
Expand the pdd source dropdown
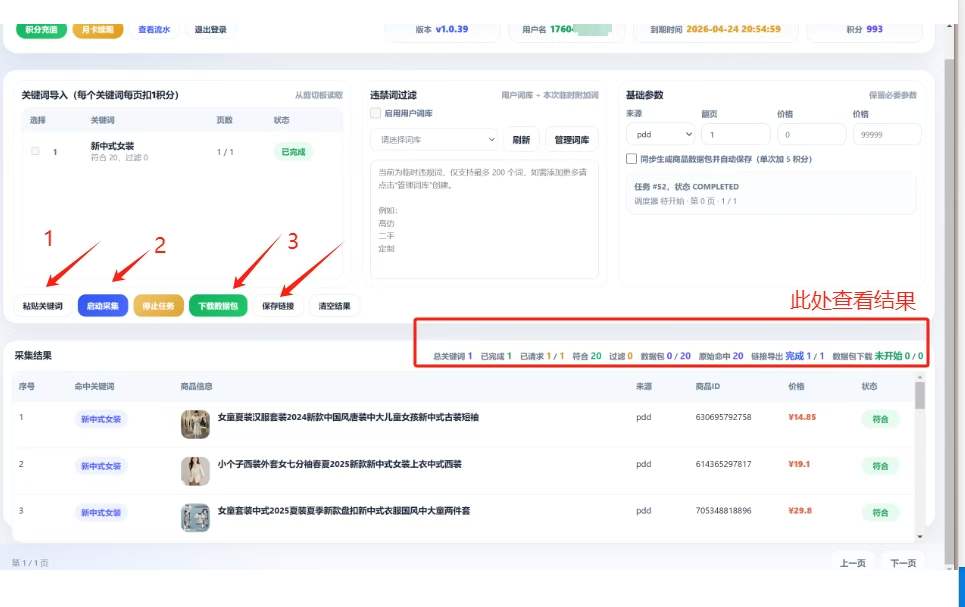tap(661, 134)
